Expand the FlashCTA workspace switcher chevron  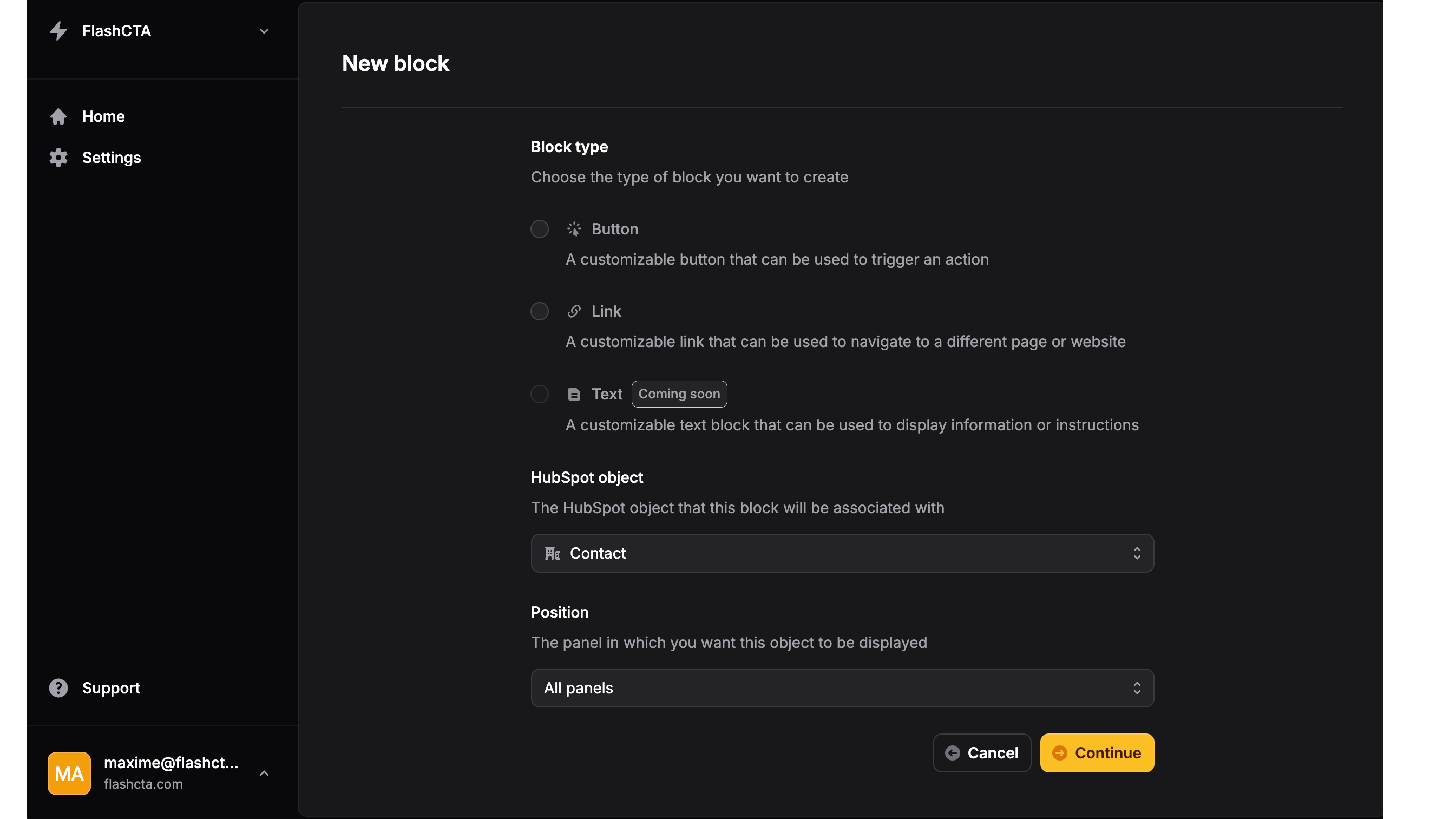(x=264, y=31)
